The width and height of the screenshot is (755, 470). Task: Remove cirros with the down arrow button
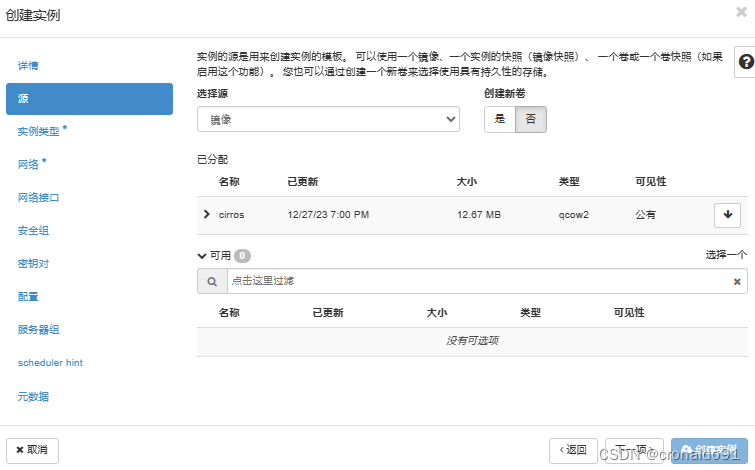click(x=727, y=215)
